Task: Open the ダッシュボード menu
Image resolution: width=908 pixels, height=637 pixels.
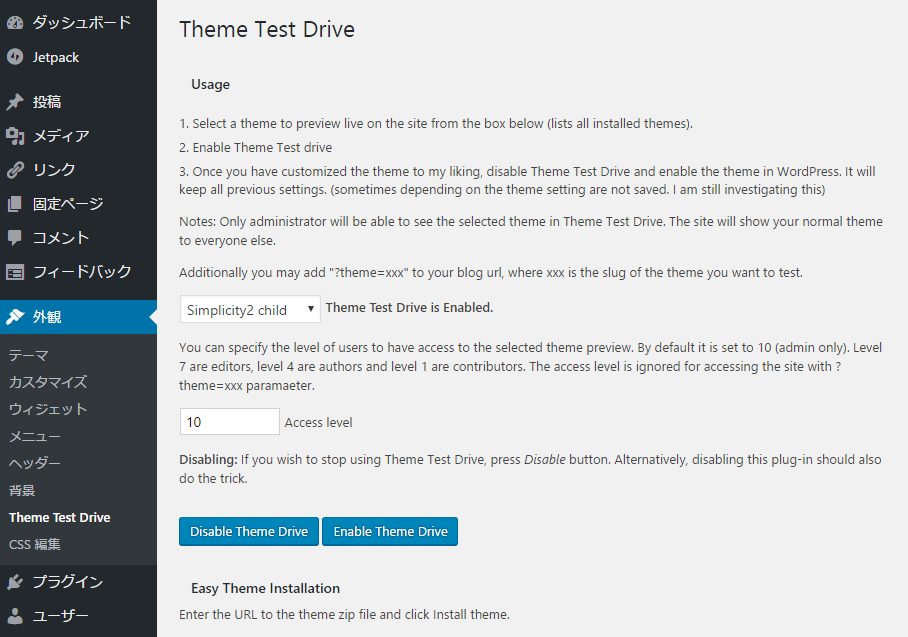Action: pos(78,23)
